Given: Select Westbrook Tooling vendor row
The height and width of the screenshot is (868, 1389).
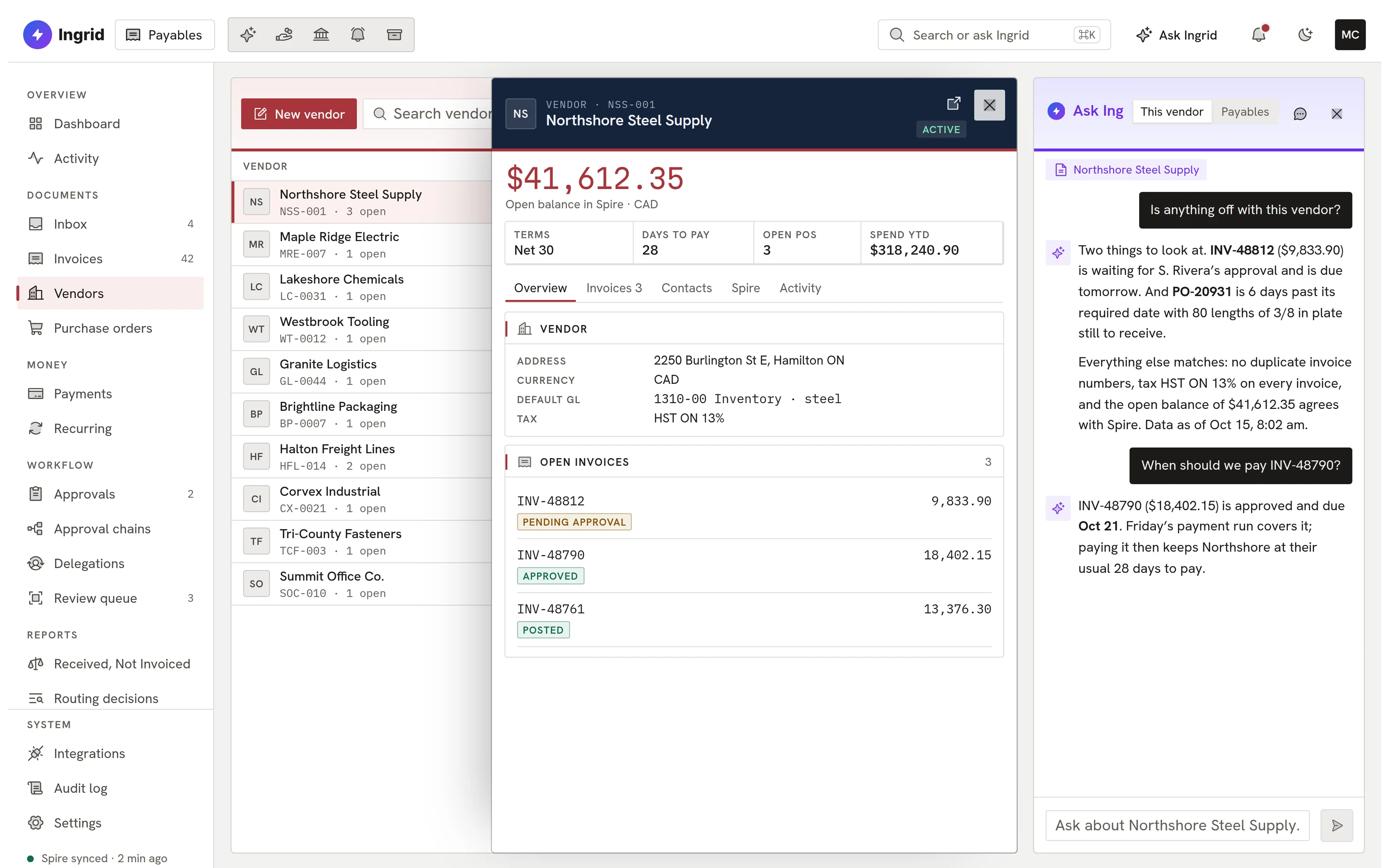Looking at the screenshot, I should coord(362,329).
